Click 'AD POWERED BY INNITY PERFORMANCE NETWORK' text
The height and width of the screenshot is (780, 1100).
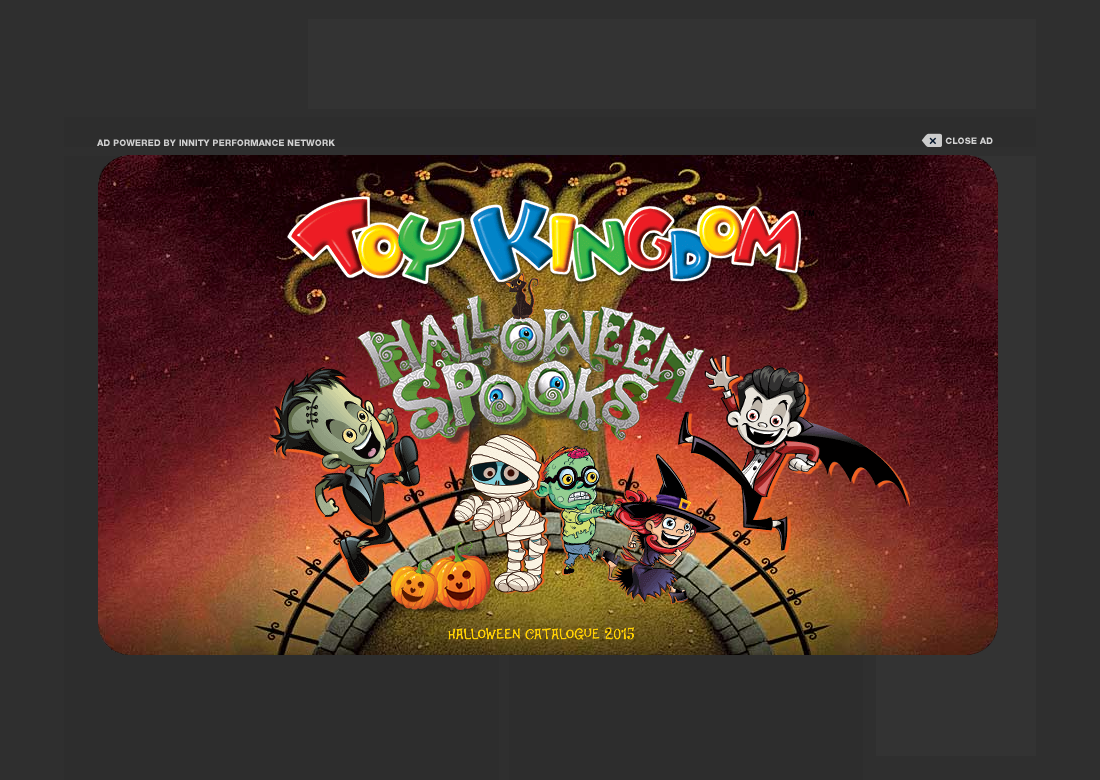pyautogui.click(x=216, y=143)
